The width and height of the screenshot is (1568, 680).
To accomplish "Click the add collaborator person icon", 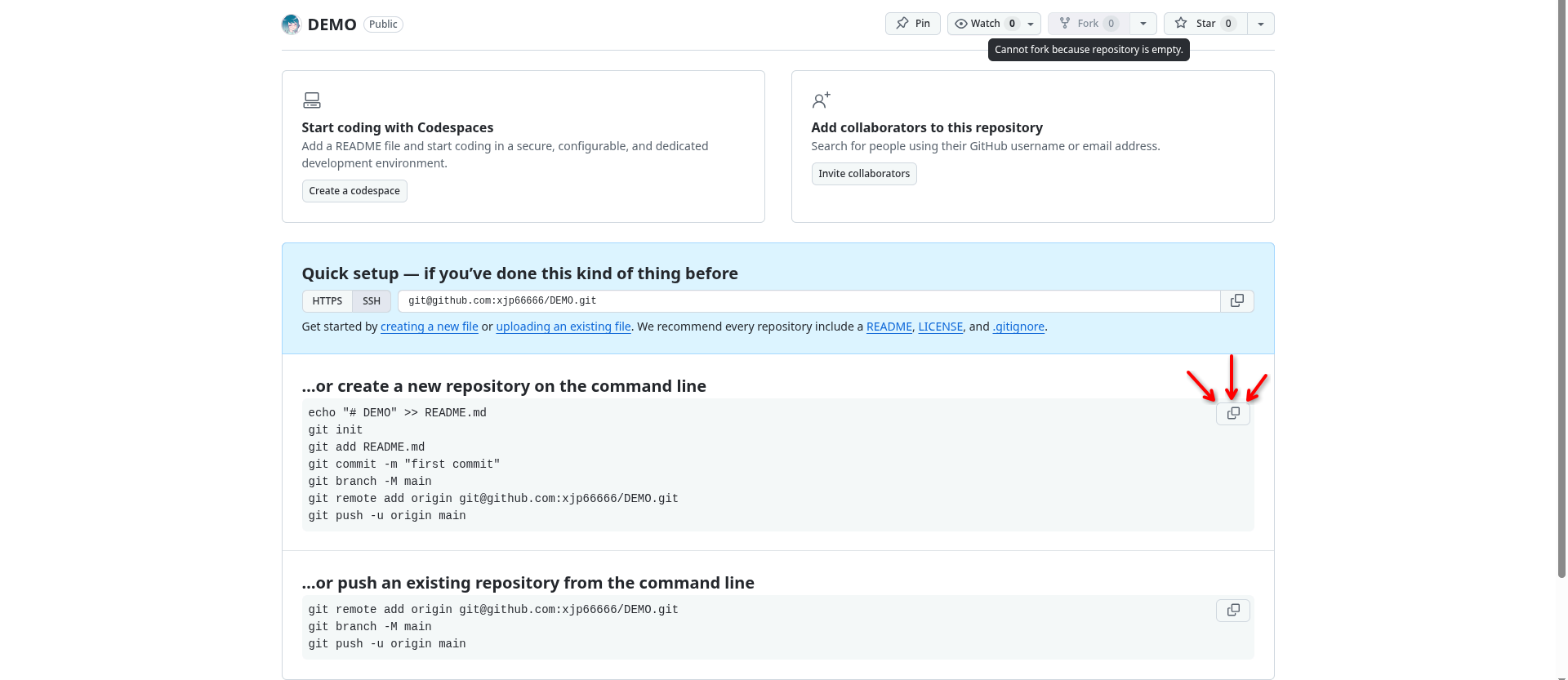I will 821,100.
